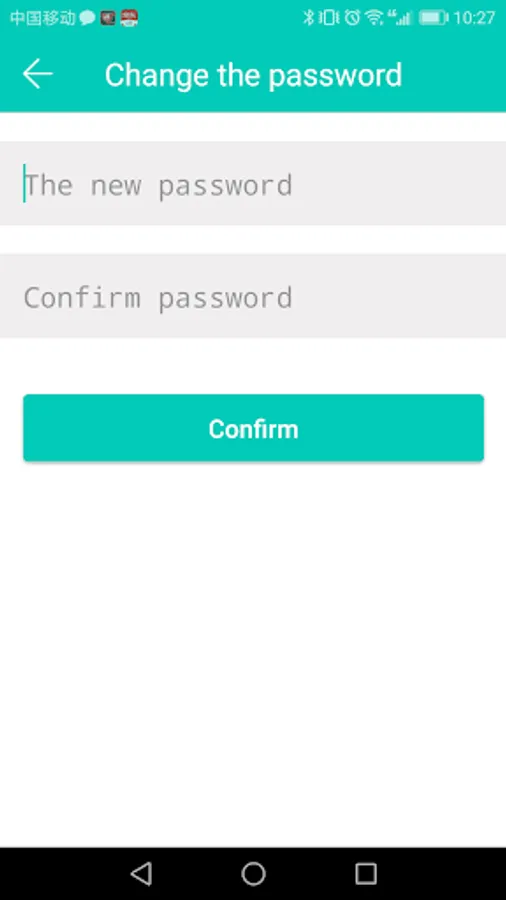The width and height of the screenshot is (506, 900).
Task: Tap the alarm clock status icon
Action: (352, 18)
